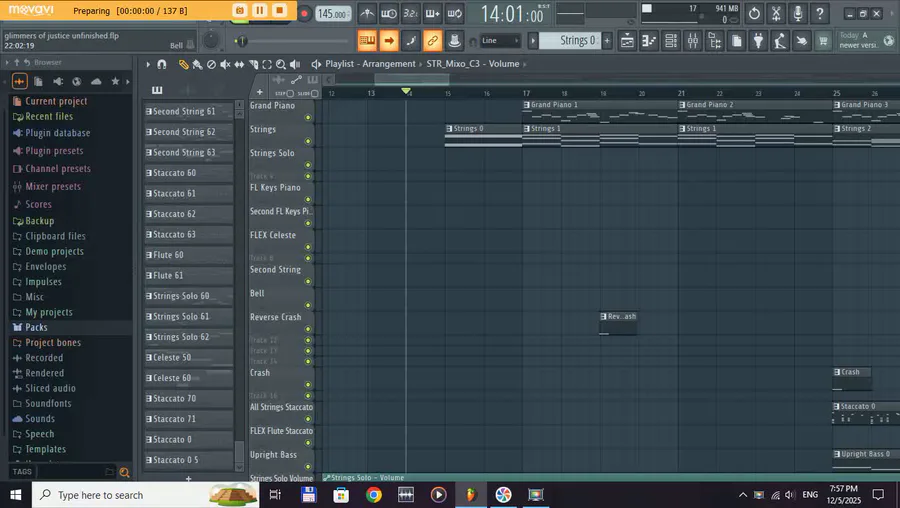The image size is (900, 508).
Task: Expand the Browser options arrow
Action: (x=7, y=62)
